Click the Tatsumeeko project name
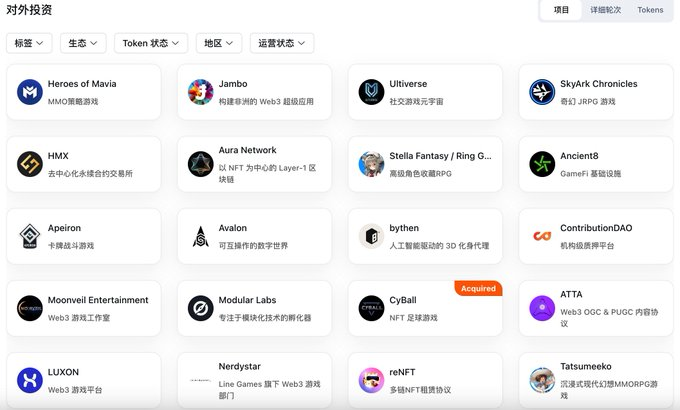 (585, 366)
